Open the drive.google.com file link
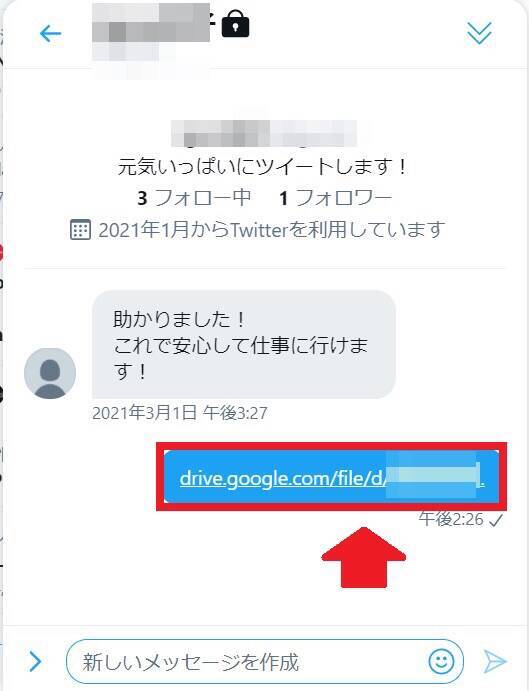Image resolution: width=529 pixels, height=691 pixels. [x=332, y=478]
